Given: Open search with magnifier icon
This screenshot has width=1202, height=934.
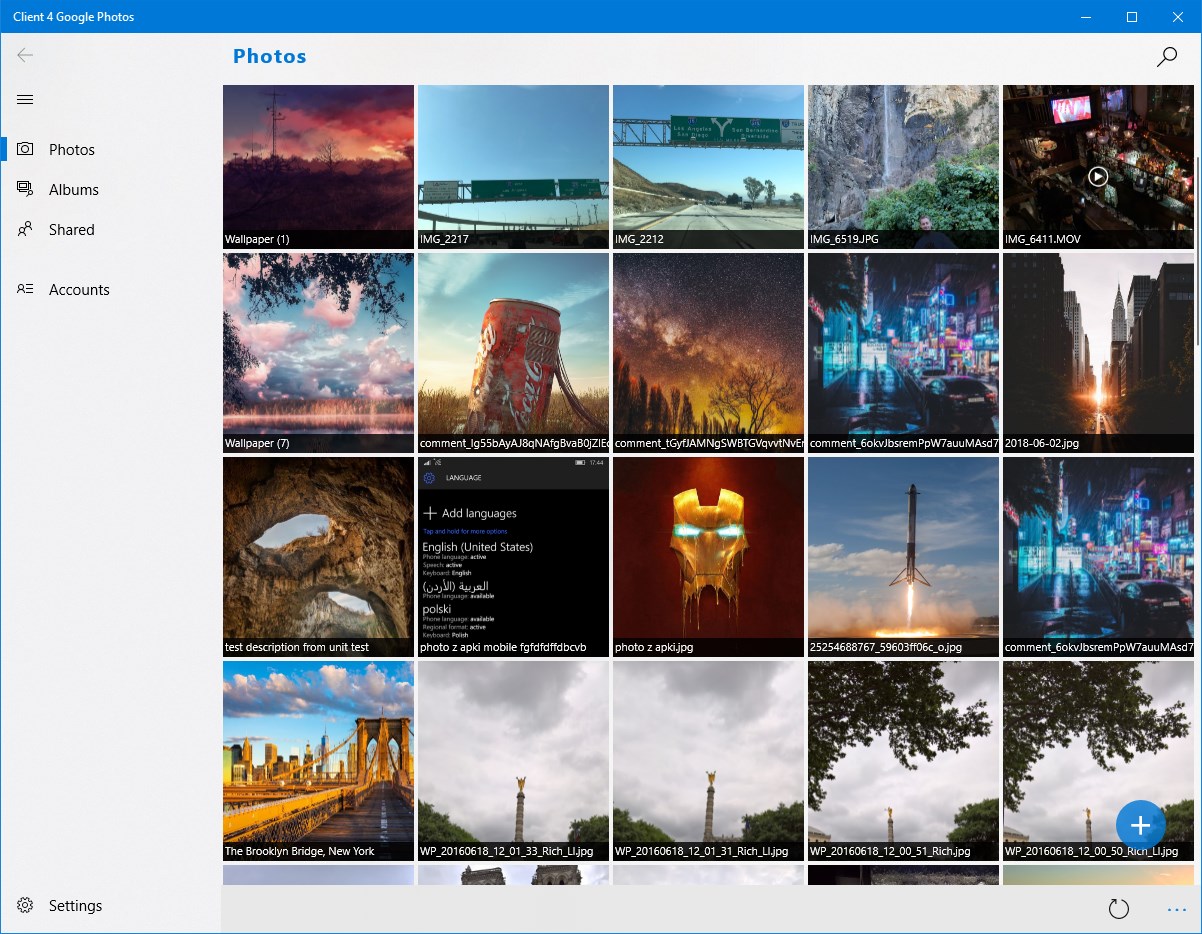Looking at the screenshot, I should (1166, 56).
